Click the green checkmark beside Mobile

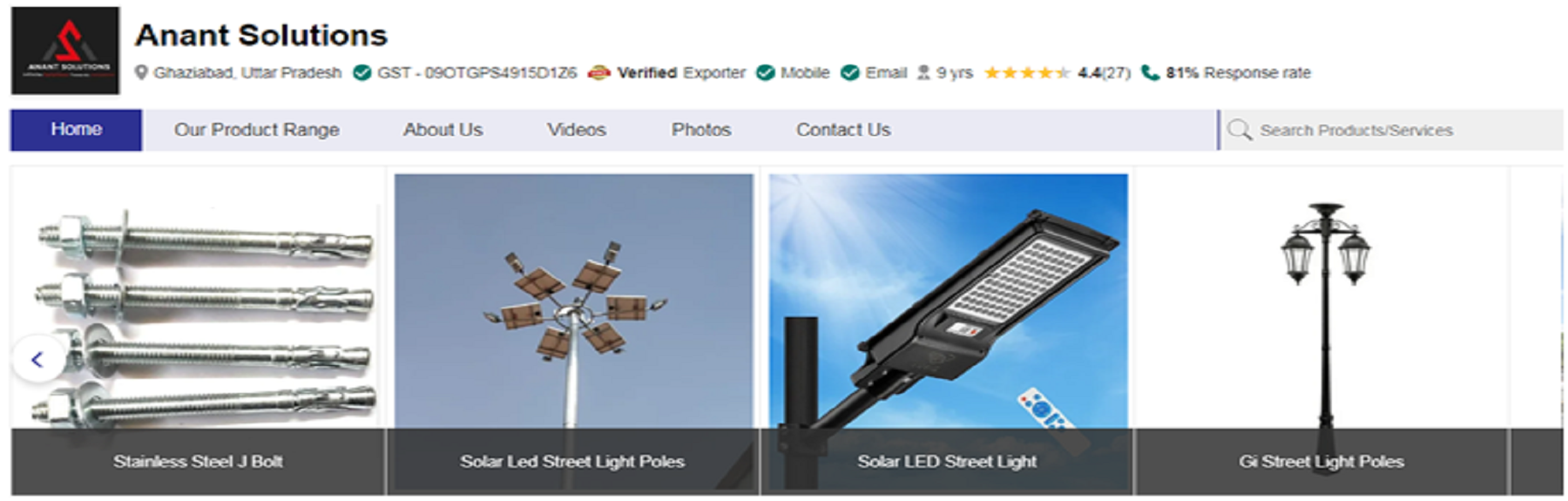[x=766, y=72]
